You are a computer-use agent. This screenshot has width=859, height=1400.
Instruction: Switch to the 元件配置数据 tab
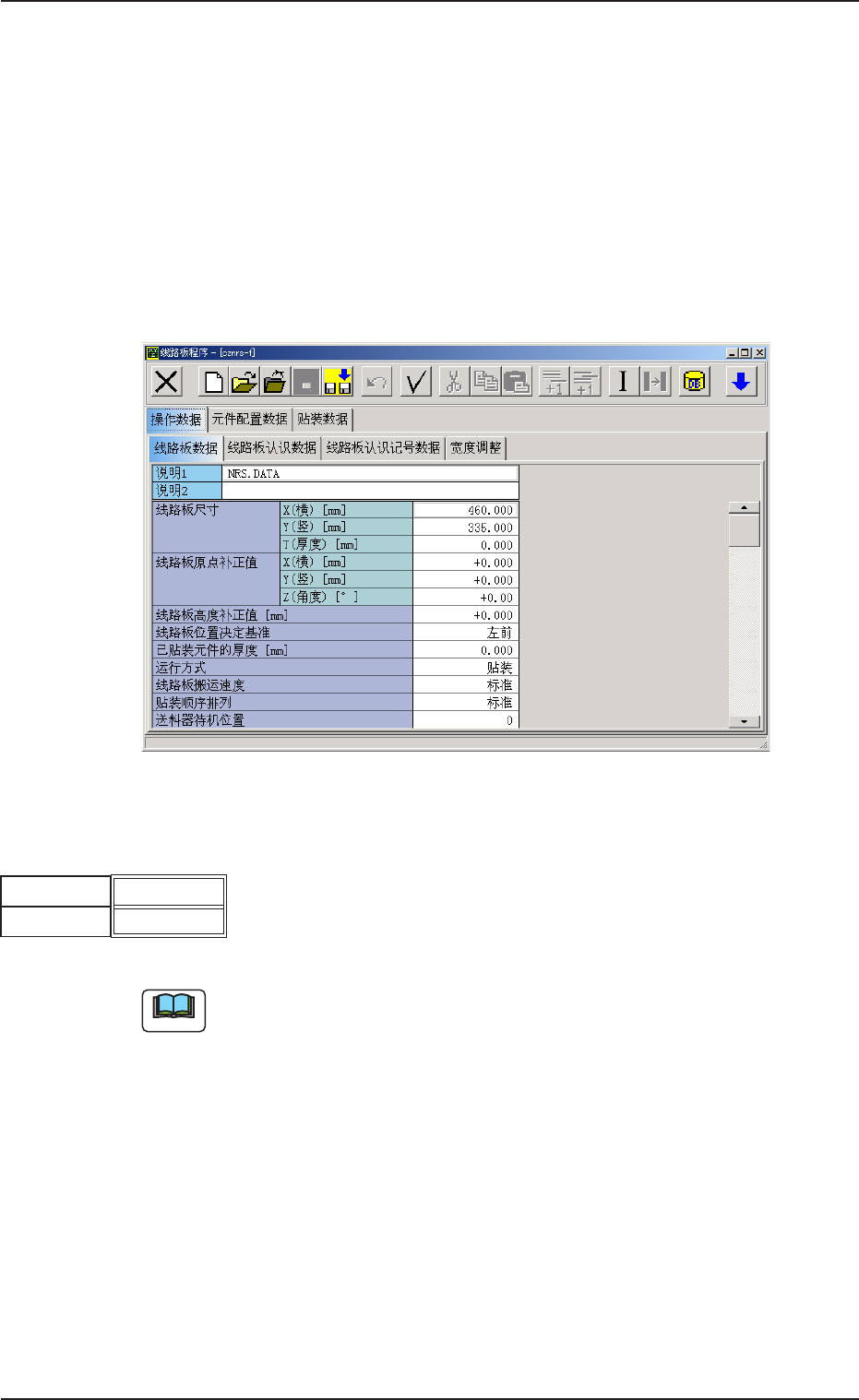pyautogui.click(x=249, y=420)
